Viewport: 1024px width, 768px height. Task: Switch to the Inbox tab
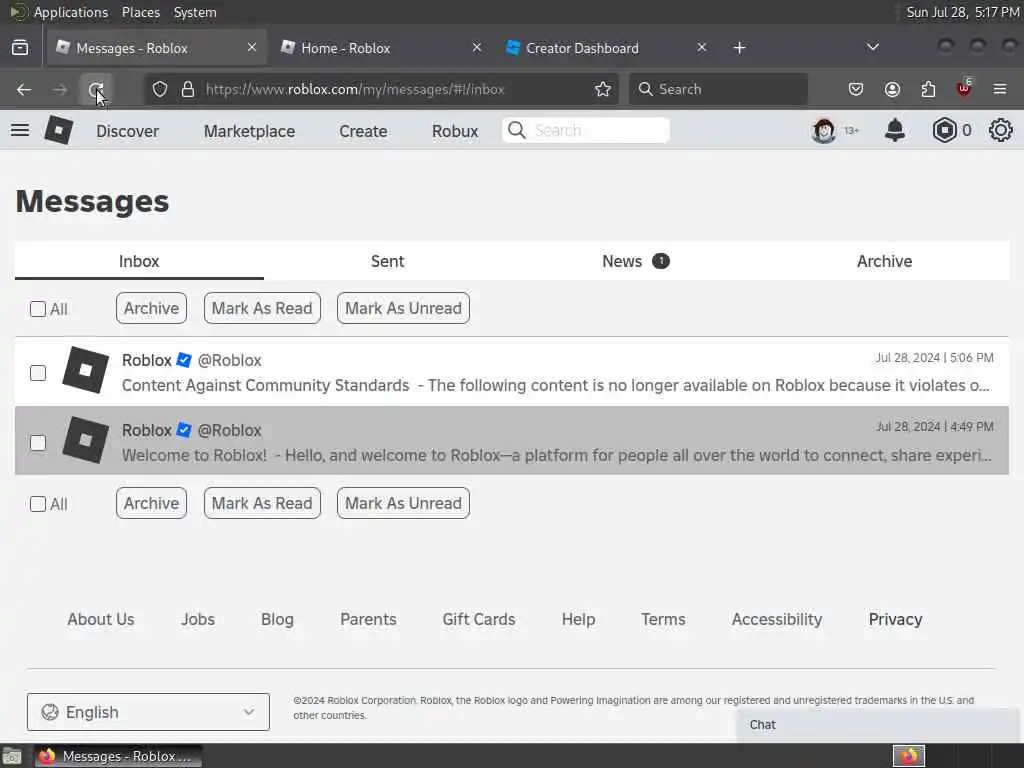[x=139, y=261]
